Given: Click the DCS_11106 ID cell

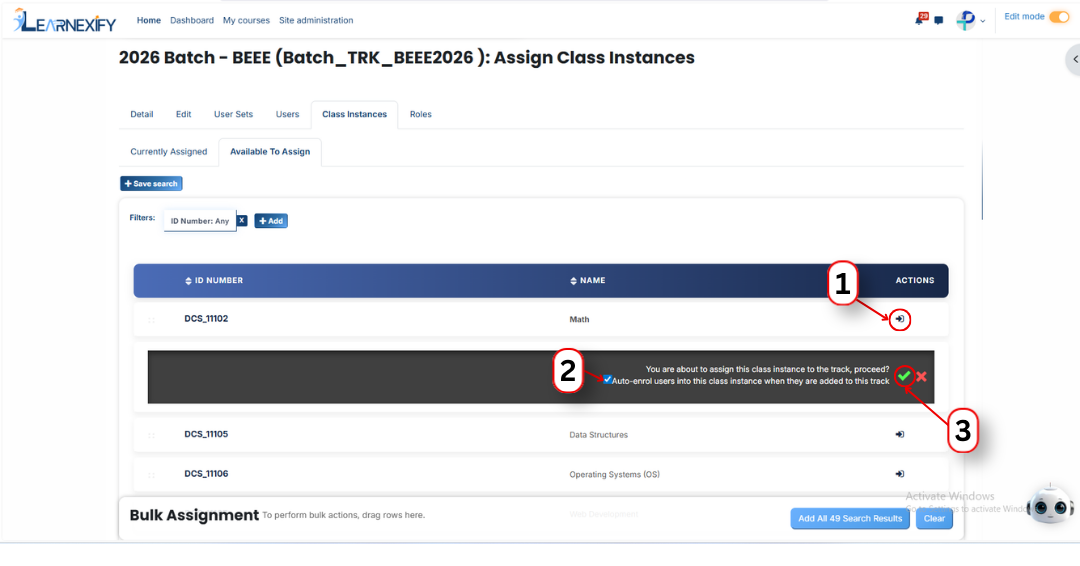Looking at the screenshot, I should pyautogui.click(x=206, y=474).
